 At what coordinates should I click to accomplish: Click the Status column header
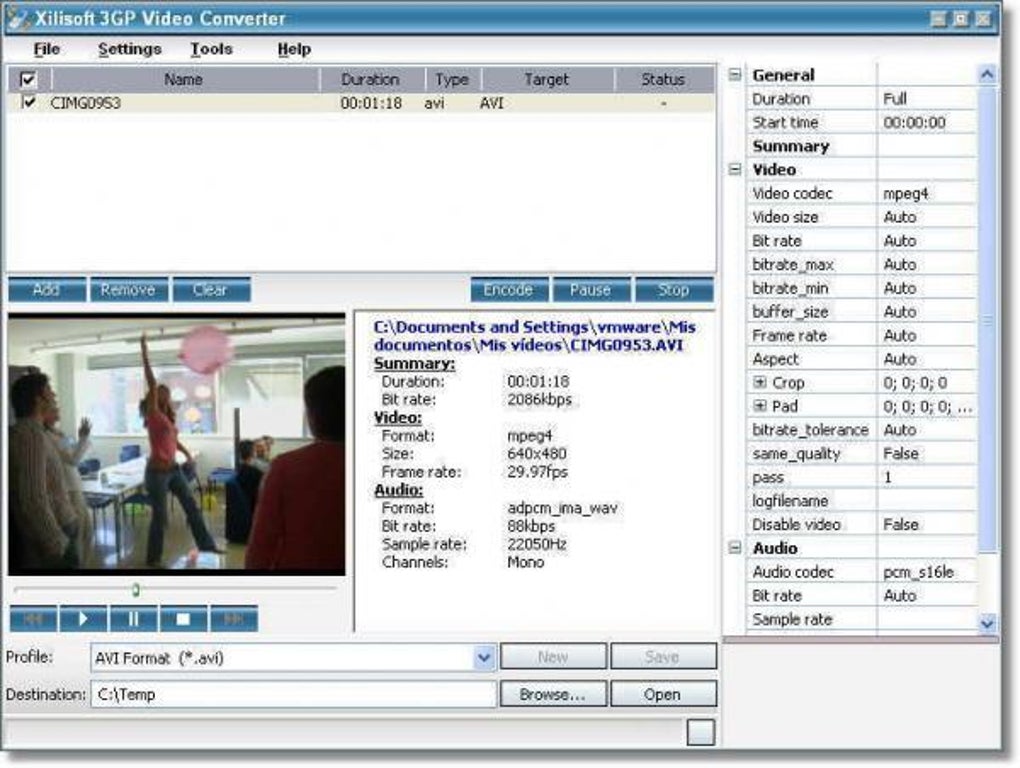(x=663, y=79)
